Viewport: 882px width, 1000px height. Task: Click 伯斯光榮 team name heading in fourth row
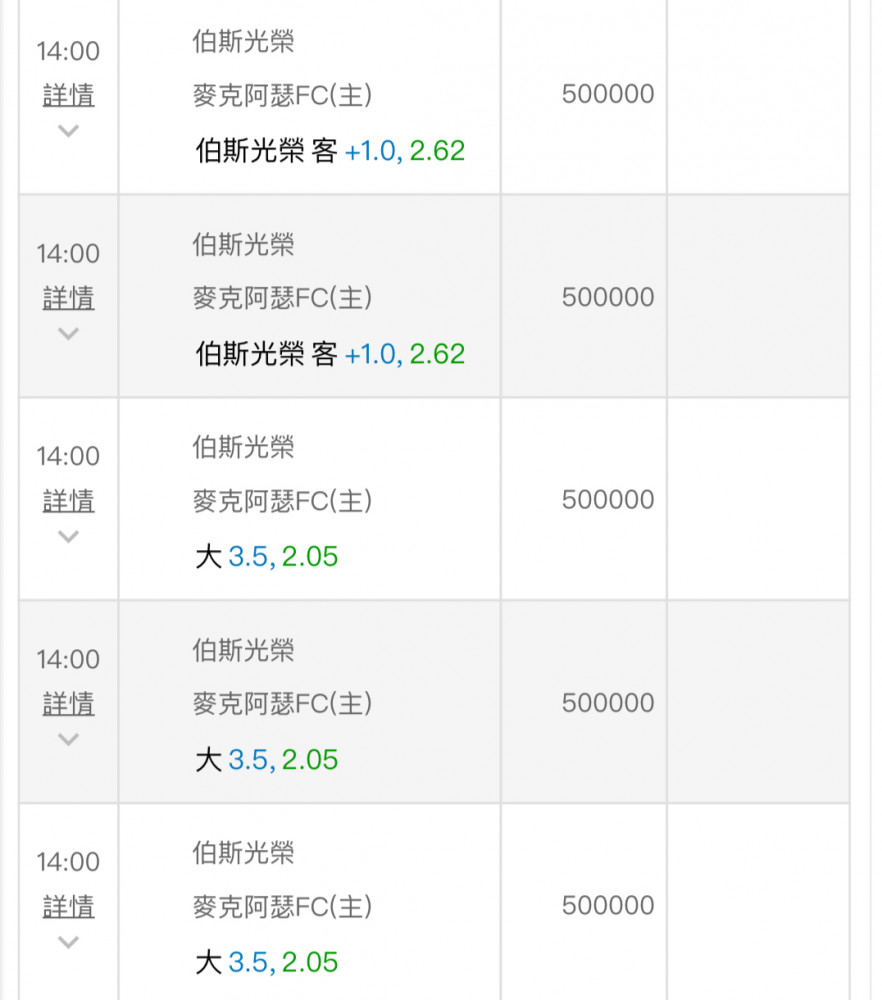coord(244,651)
